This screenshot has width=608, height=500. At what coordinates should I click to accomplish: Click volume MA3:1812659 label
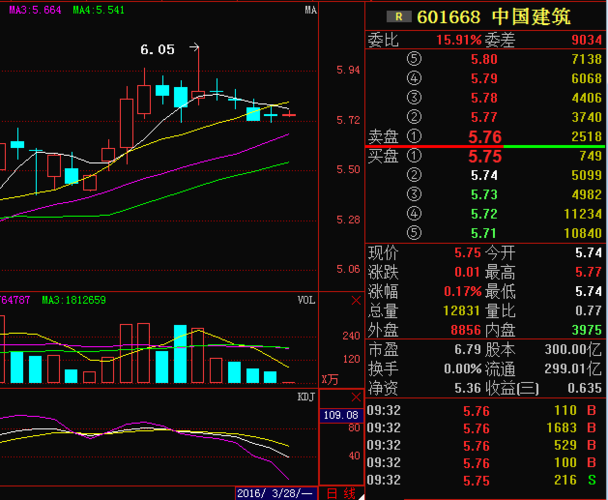pyautogui.click(x=74, y=300)
